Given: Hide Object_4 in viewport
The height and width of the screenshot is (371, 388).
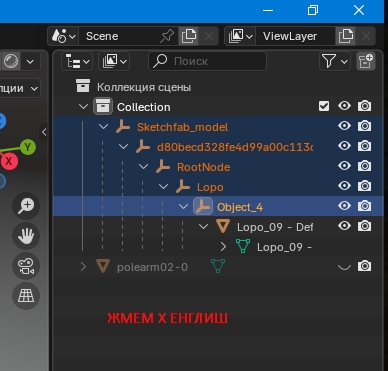Looking at the screenshot, I should point(344,206).
